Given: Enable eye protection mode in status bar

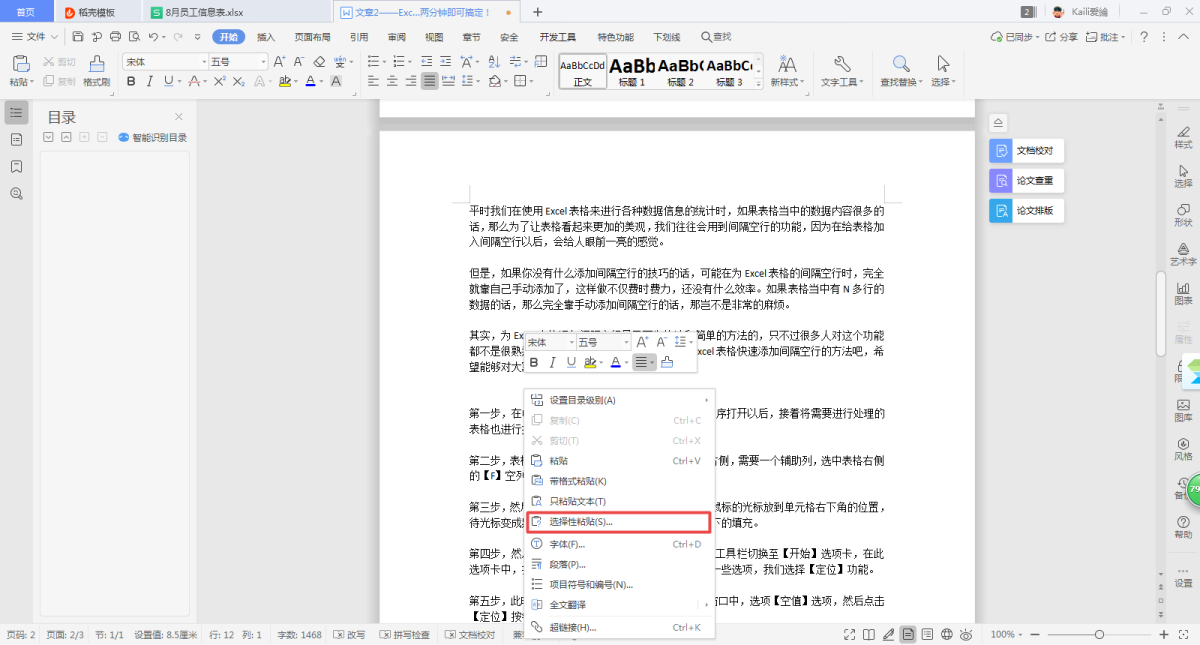Looking at the screenshot, I should 966,634.
